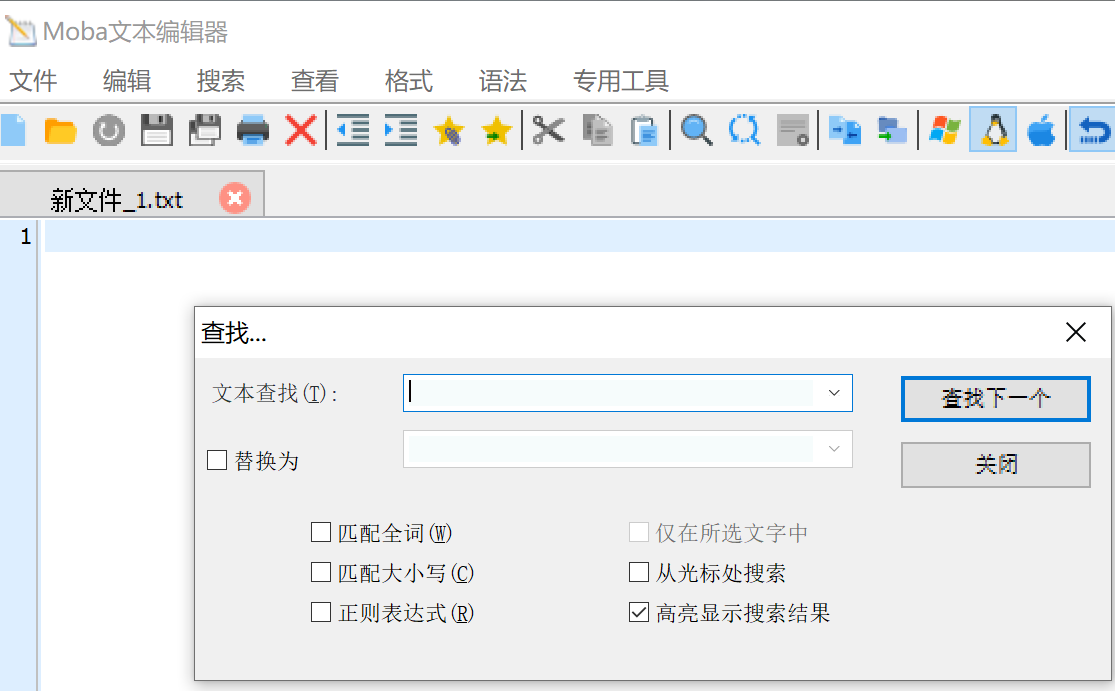
Task: Close the 新文件_1.txt tab
Action: click(x=235, y=198)
